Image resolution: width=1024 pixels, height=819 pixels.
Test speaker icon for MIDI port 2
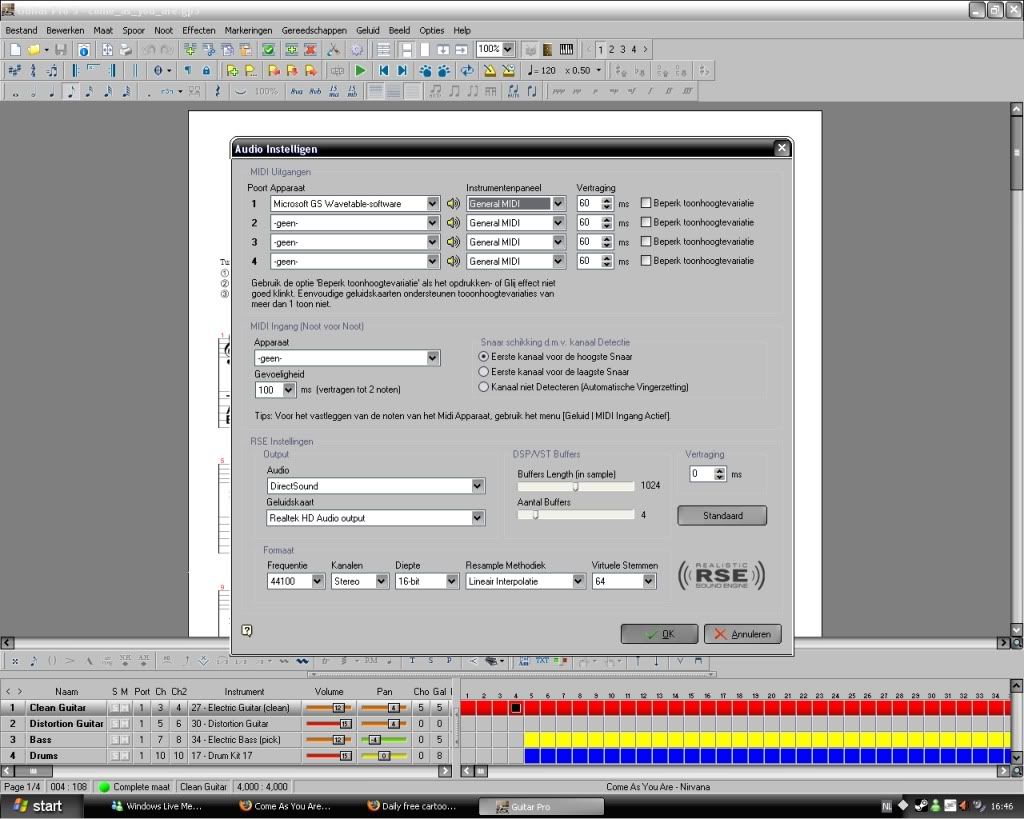(x=453, y=223)
